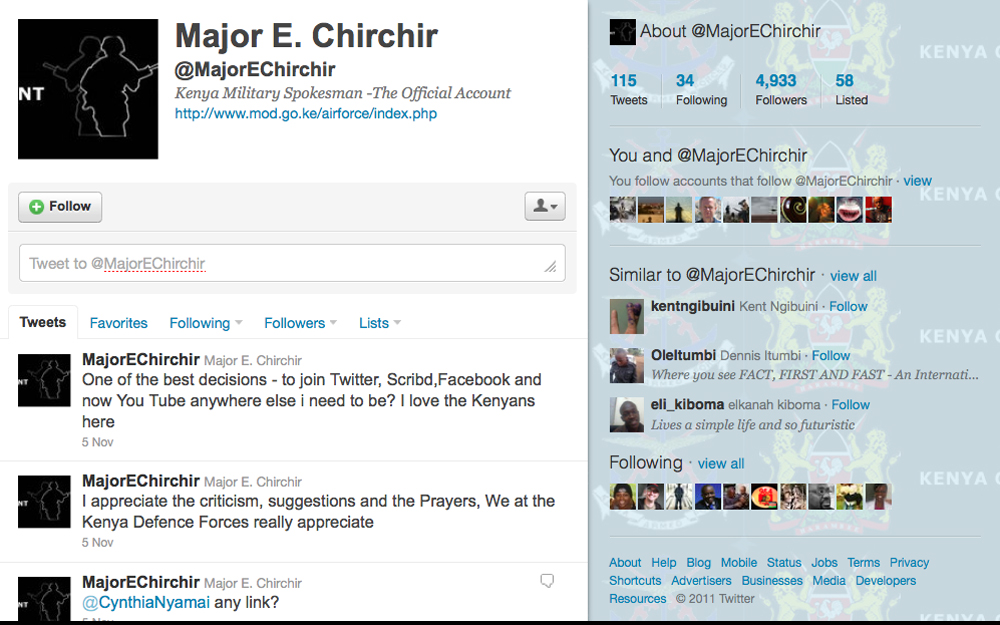This screenshot has width=1000, height=625.
Task: Open the Terms footer link
Action: point(864,562)
